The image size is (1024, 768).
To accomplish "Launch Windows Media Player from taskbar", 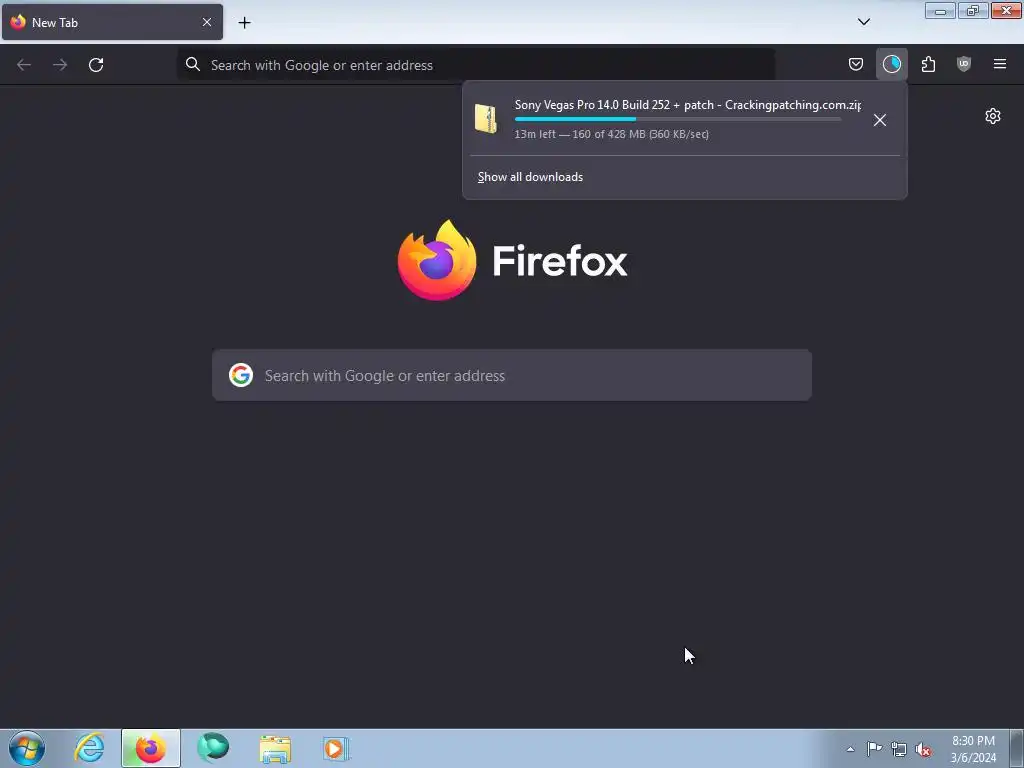I will pyautogui.click(x=336, y=748).
